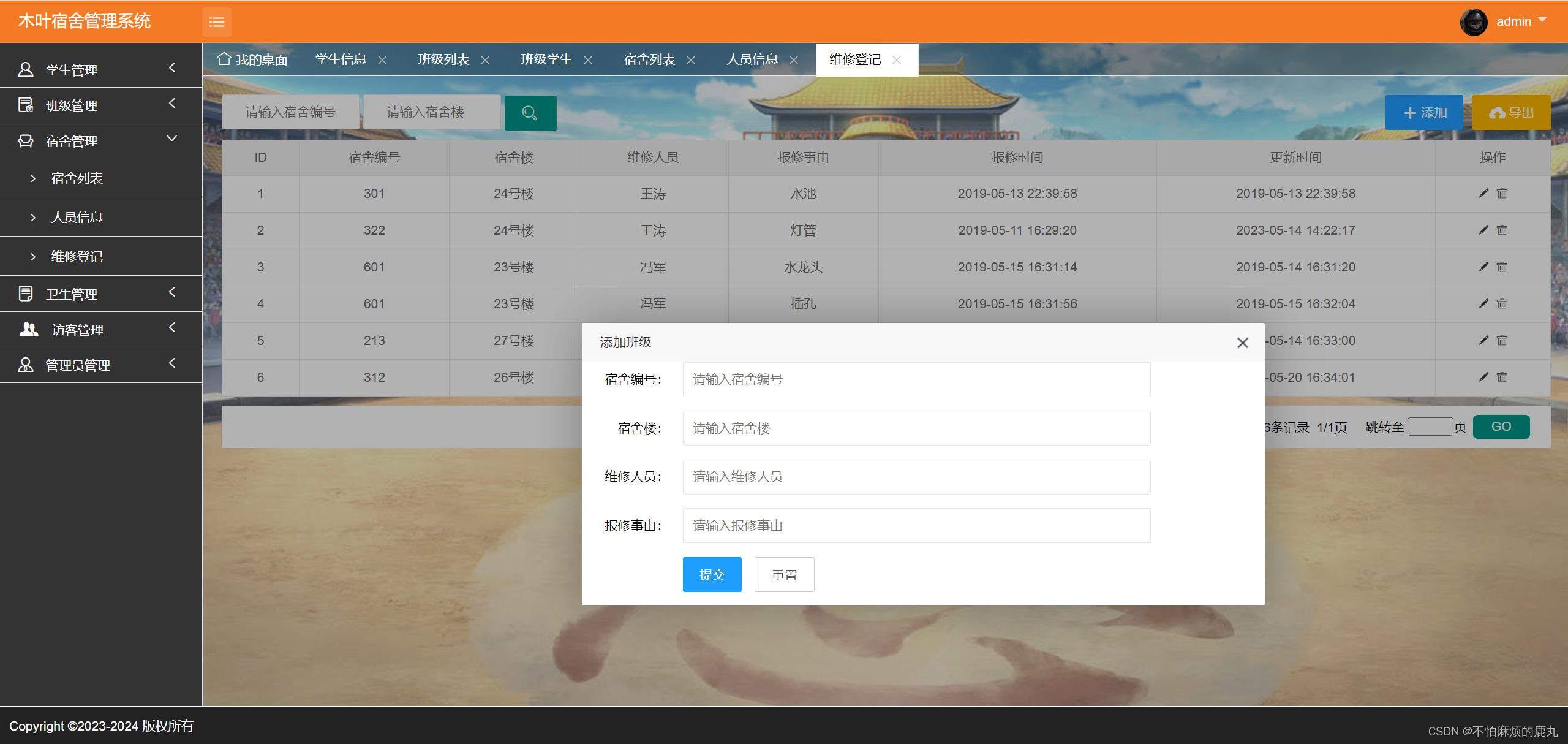This screenshot has height=744, width=1568.
Task: Select the 学生管理 sidebar icon
Action: (26, 69)
